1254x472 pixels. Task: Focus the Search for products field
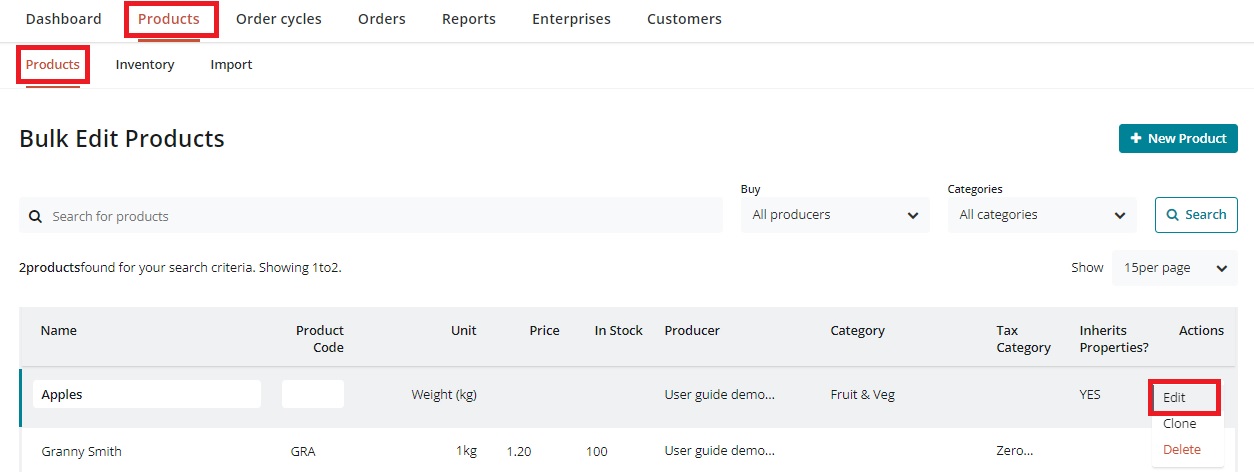[x=380, y=216]
